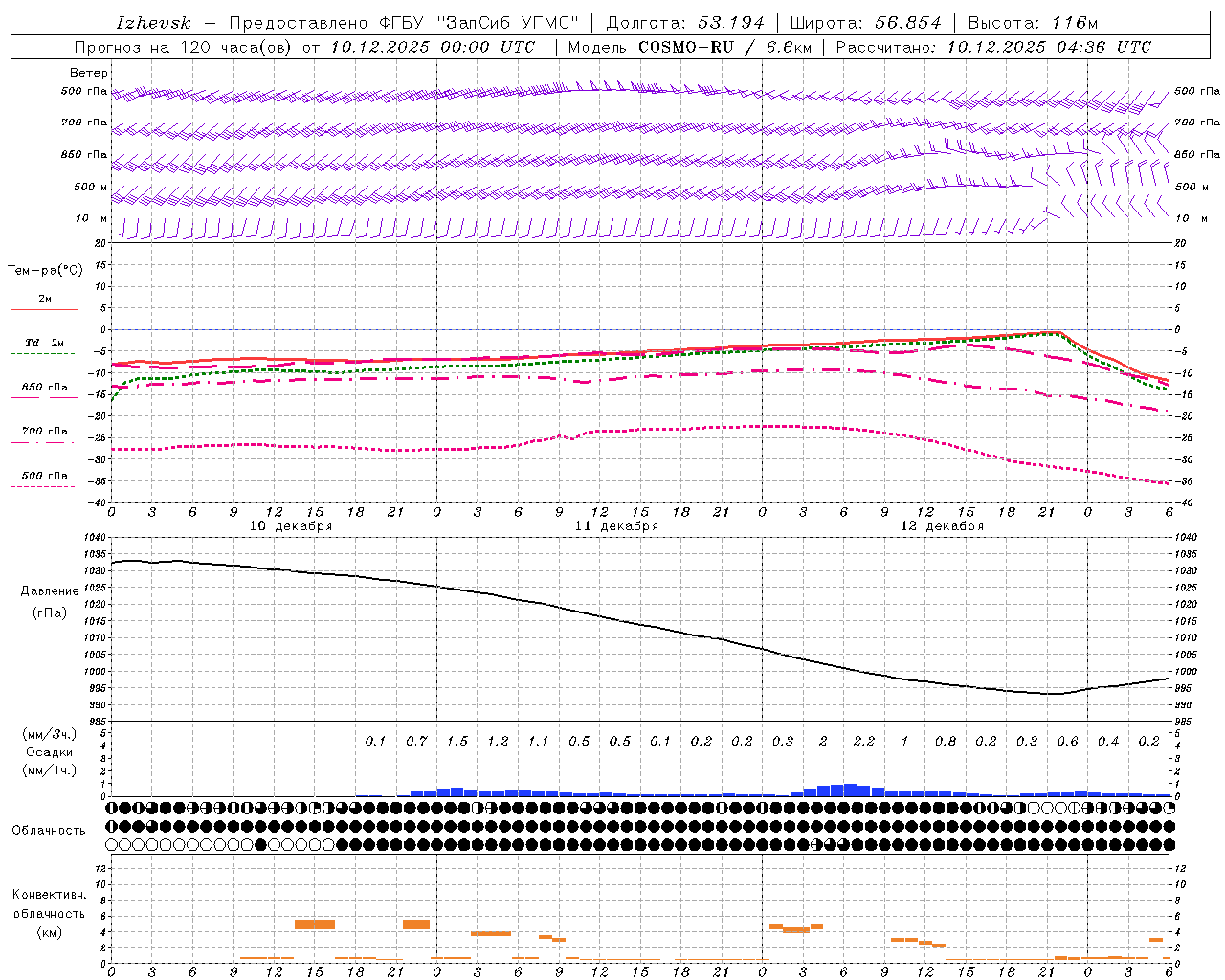Image resolution: width=1225 pixels, height=980 pixels.
Task: Select the elevation value 116м
Action: pos(1074,23)
